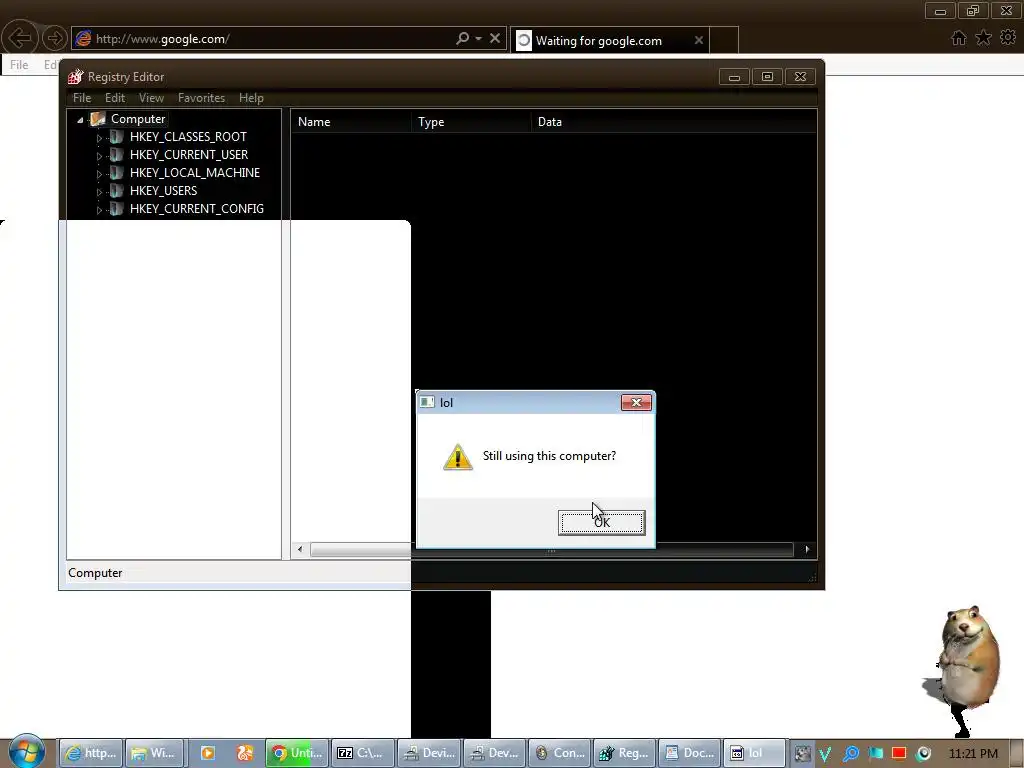Click the blue magnifier tray icon
This screenshot has height=768, width=1024.
click(850, 754)
